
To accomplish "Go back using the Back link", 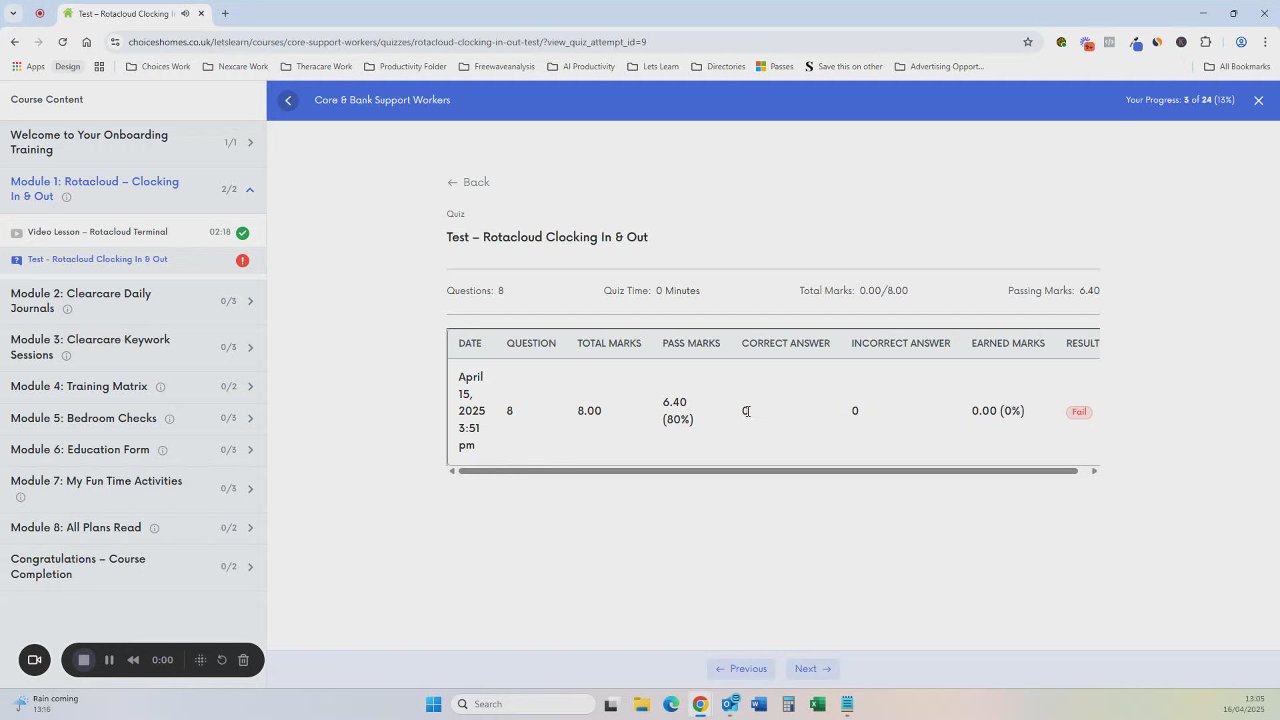I will (x=468, y=182).
